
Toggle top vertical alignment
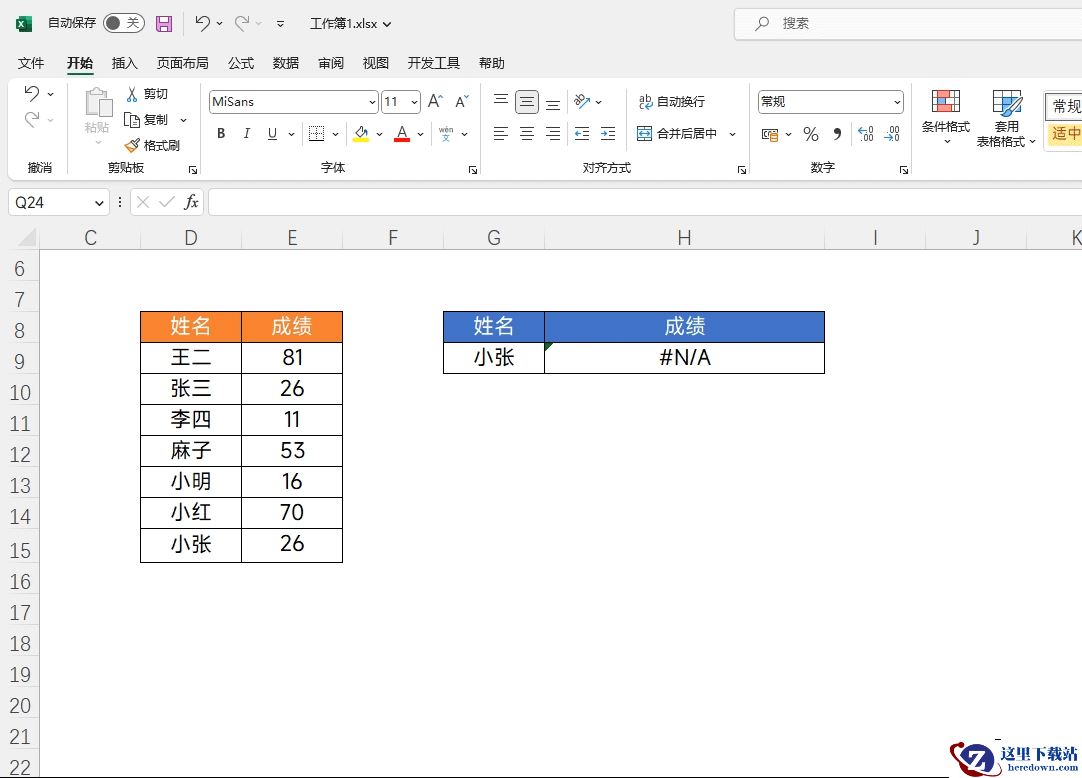tap(501, 101)
